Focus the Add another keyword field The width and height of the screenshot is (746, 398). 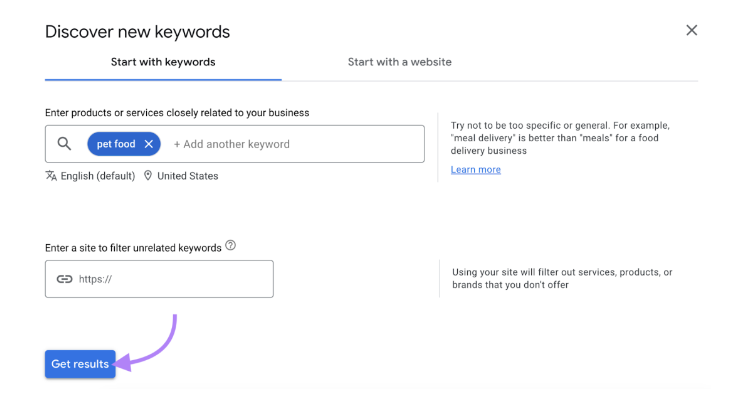(x=232, y=144)
